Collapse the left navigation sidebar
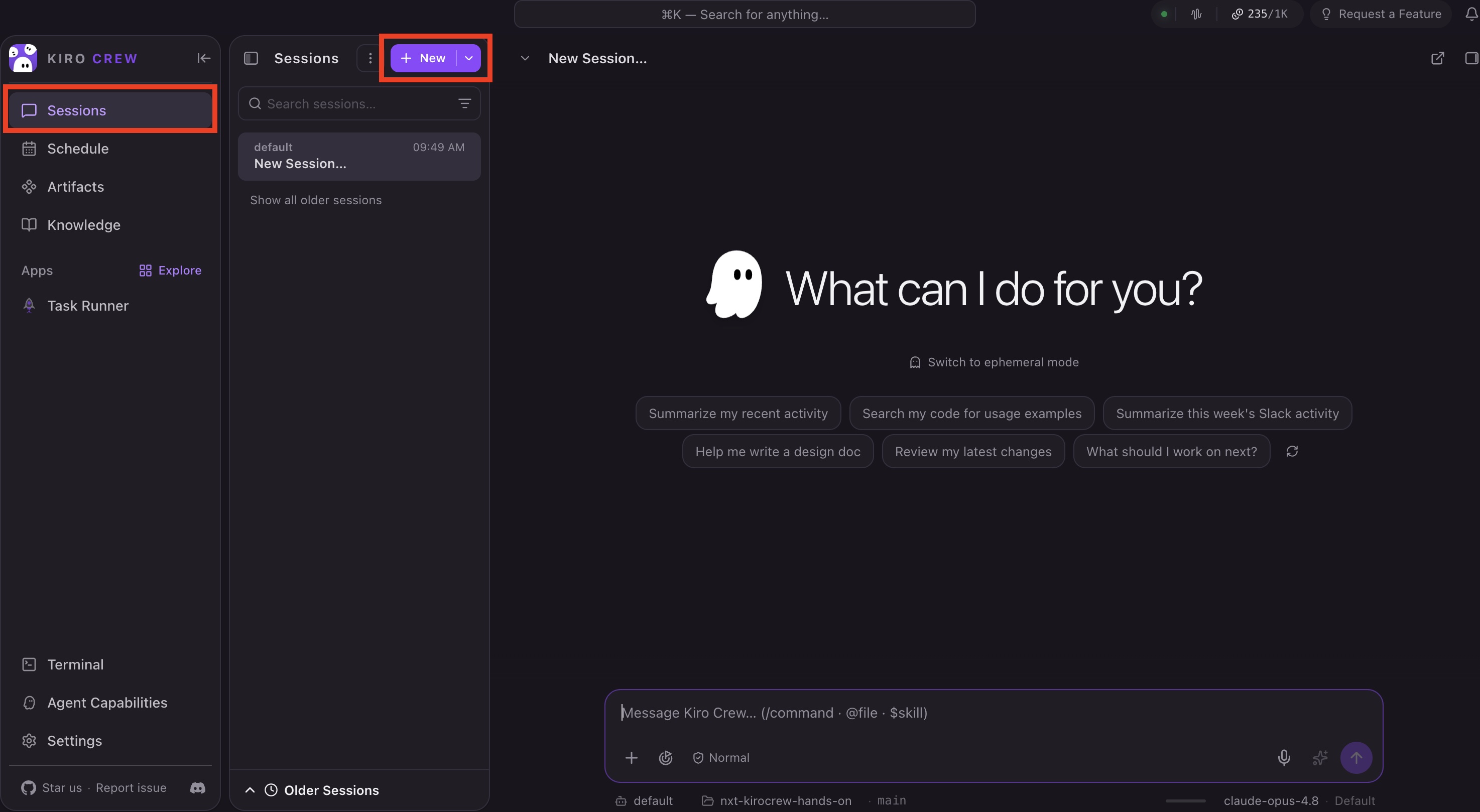 [x=203, y=58]
